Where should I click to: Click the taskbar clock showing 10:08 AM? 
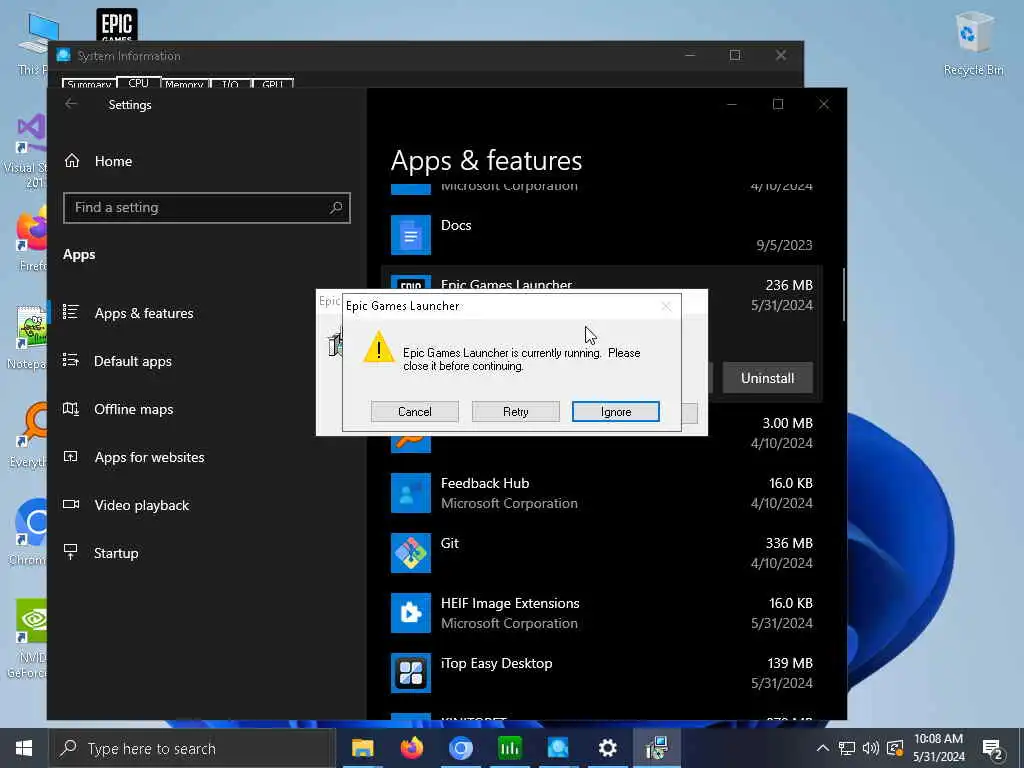click(938, 748)
